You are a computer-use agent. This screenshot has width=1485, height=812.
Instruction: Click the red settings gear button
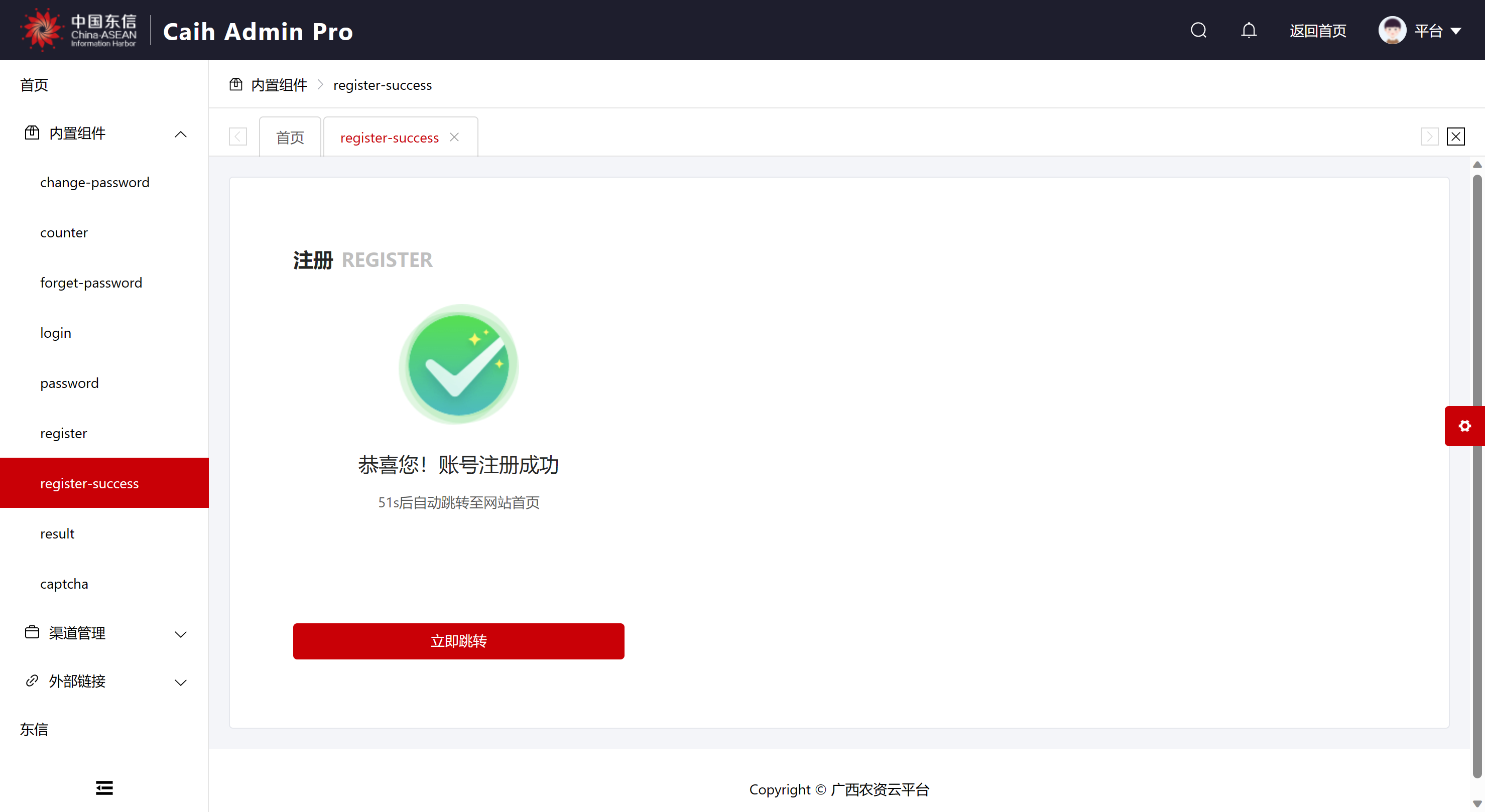click(x=1464, y=426)
